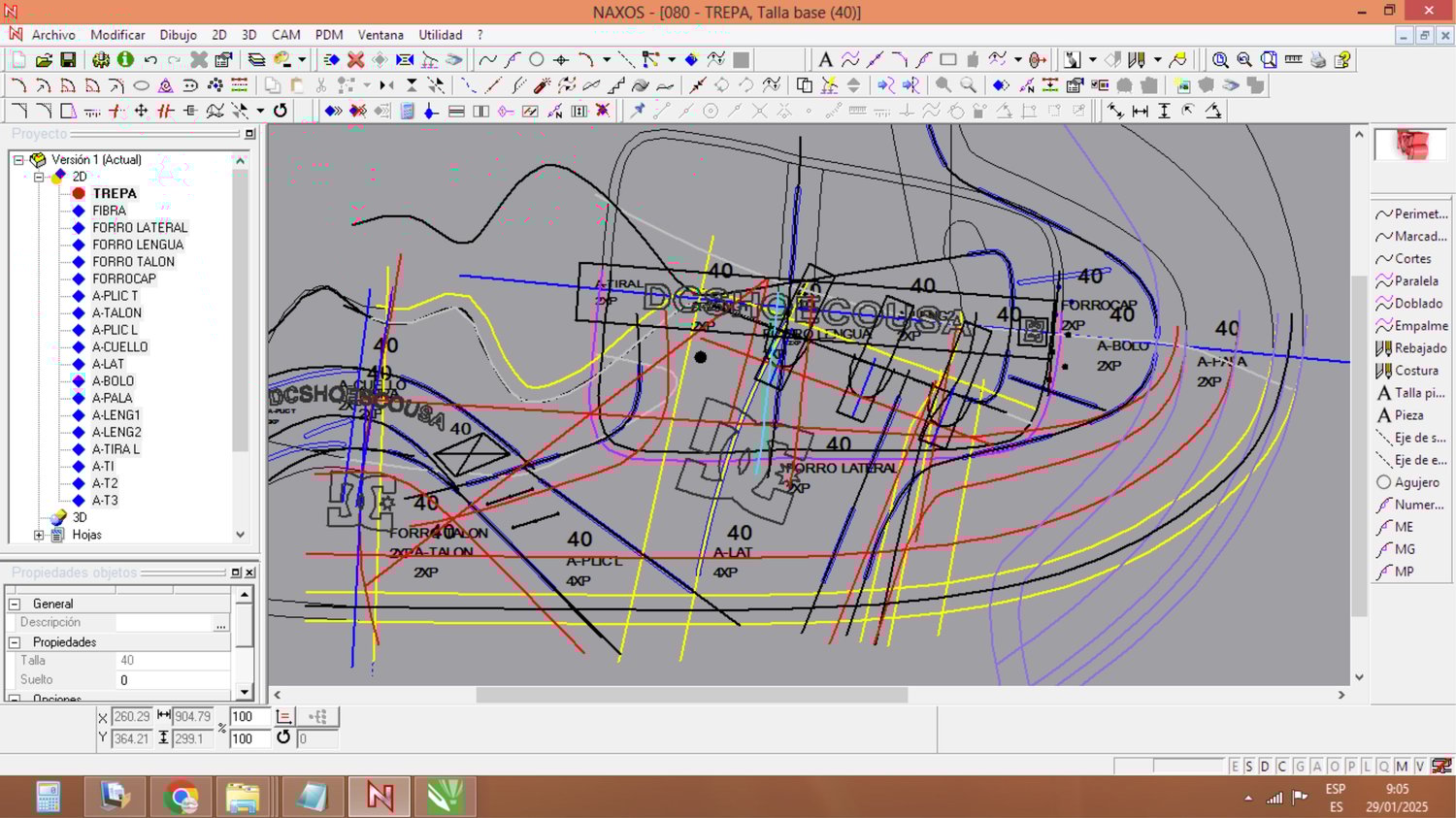Click the printer icon in top toolbar
The image size is (1456, 818).
tap(1317, 60)
